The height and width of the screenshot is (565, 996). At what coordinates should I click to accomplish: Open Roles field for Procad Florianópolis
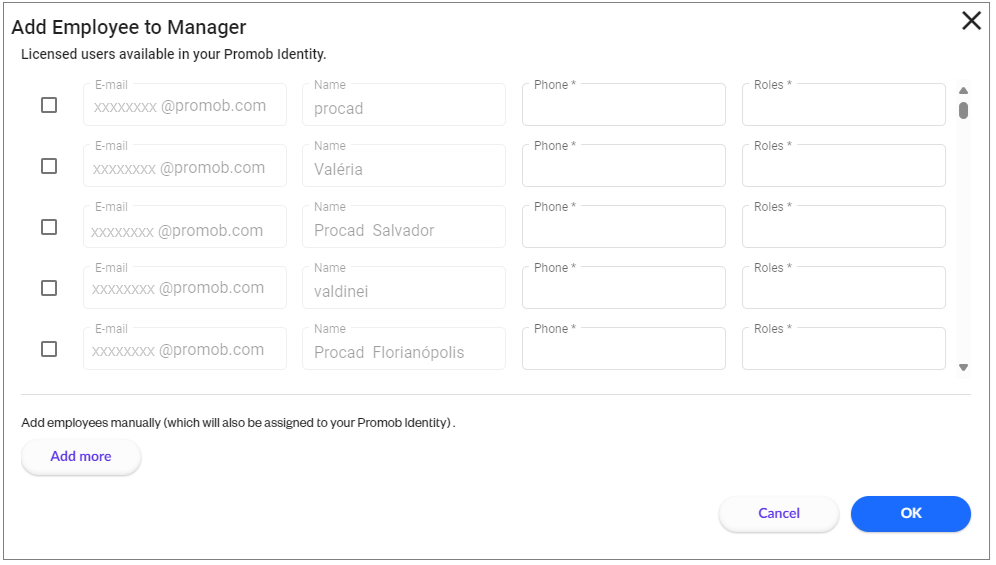843,350
